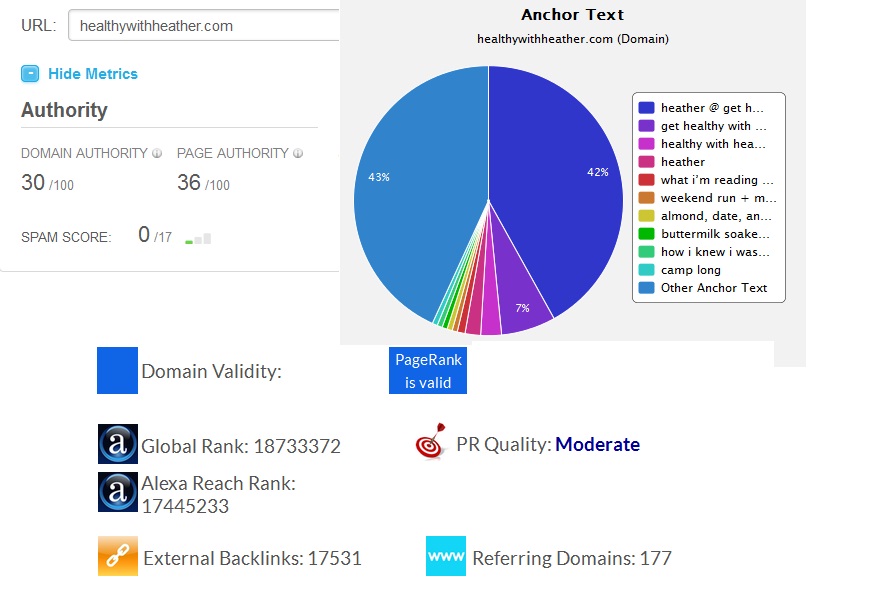The width and height of the screenshot is (875, 601).
Task: Click the URL input field
Action: point(204,26)
